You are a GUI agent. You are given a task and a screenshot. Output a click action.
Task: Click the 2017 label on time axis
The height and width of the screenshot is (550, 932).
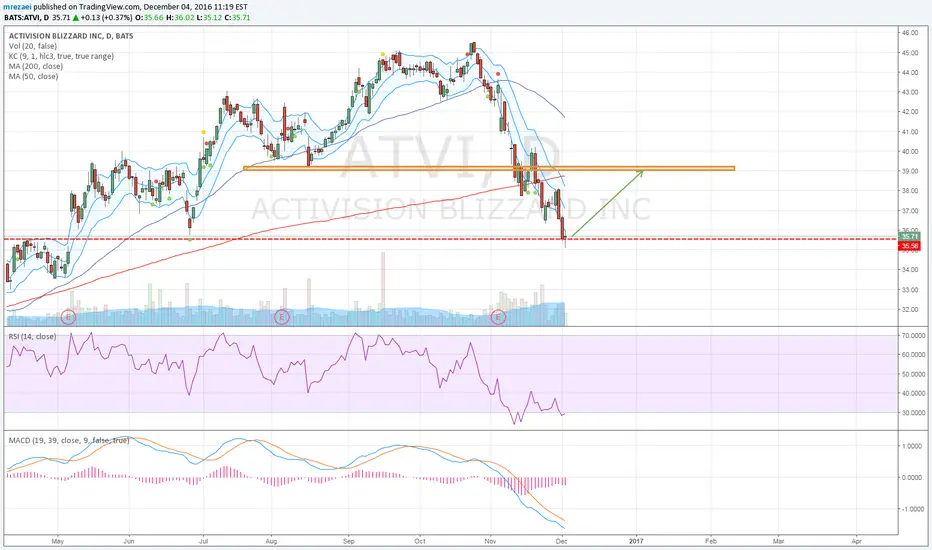click(636, 541)
